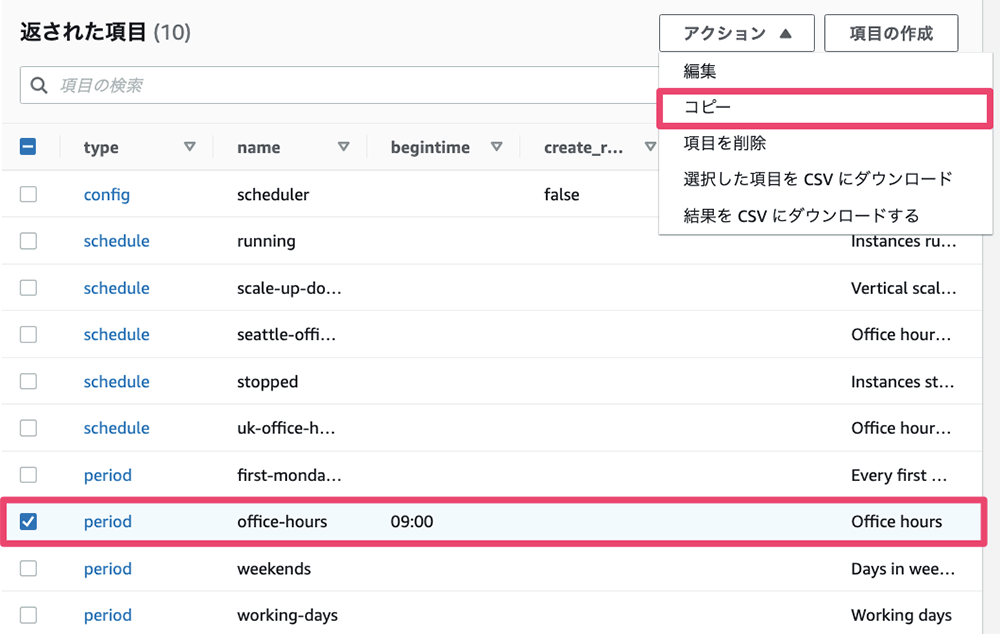The height and width of the screenshot is (634, 1000).
Task: Collapse the アクション dropdown
Action: (x=736, y=33)
